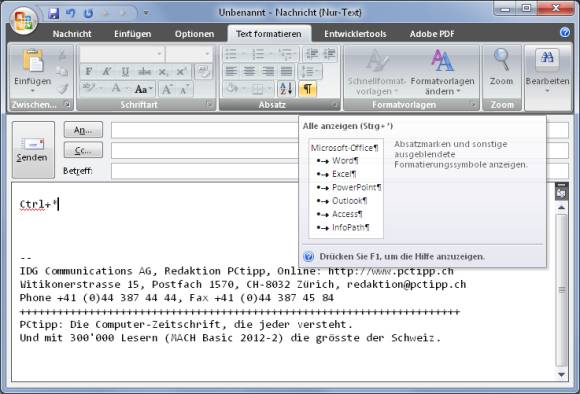Image resolution: width=580 pixels, height=394 pixels.
Task: Click the multilevel list icon
Action: pos(285,54)
